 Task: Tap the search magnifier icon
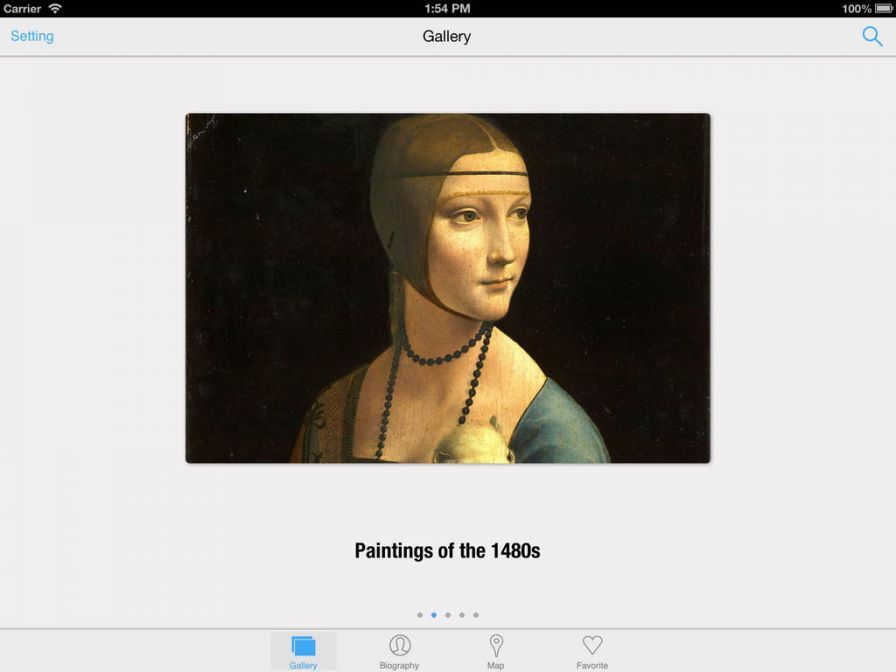[x=872, y=37]
